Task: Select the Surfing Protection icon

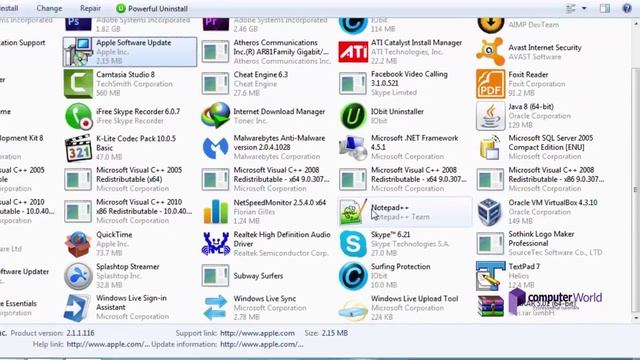Action: tap(353, 276)
